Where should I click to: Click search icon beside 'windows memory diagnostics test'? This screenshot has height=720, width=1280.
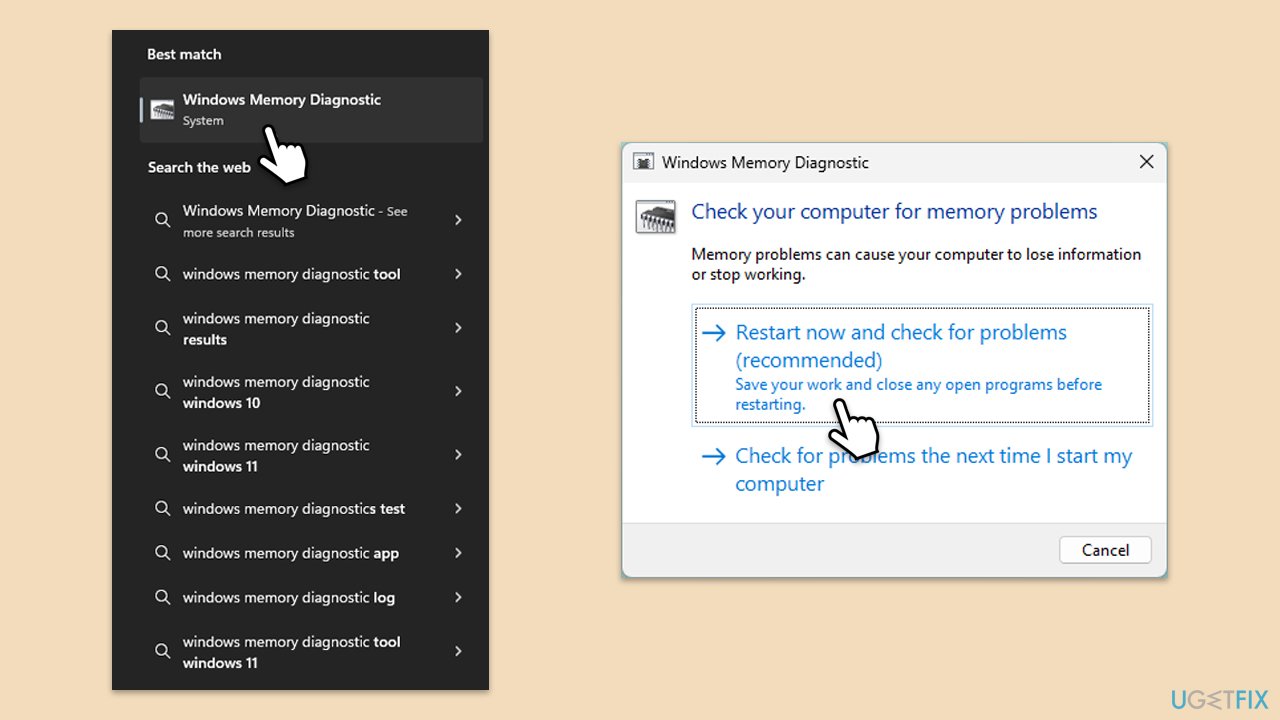(x=162, y=508)
